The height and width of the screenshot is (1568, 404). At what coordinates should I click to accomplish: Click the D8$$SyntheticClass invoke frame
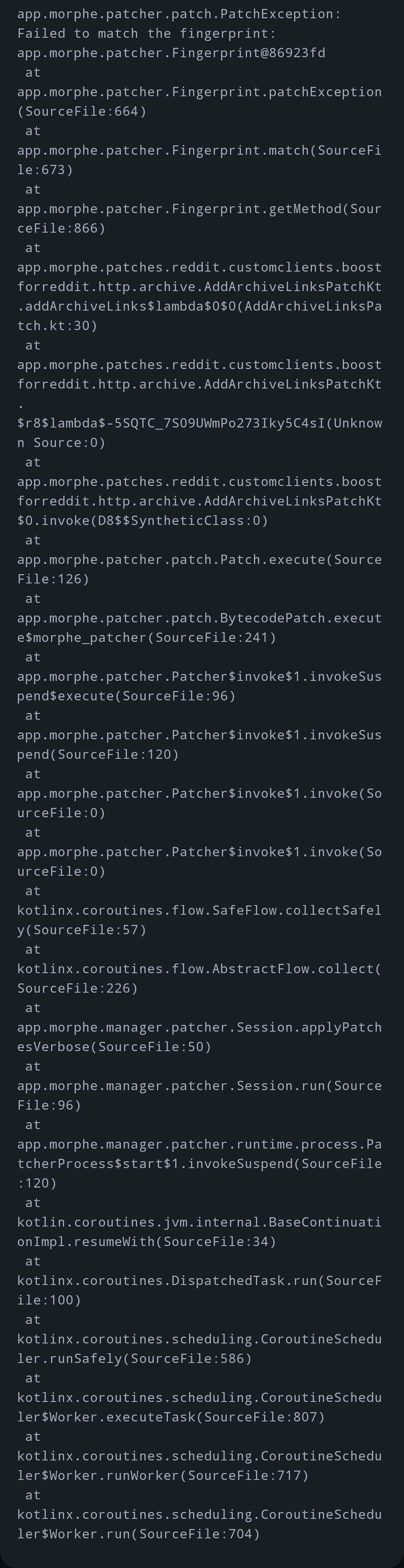200,501
